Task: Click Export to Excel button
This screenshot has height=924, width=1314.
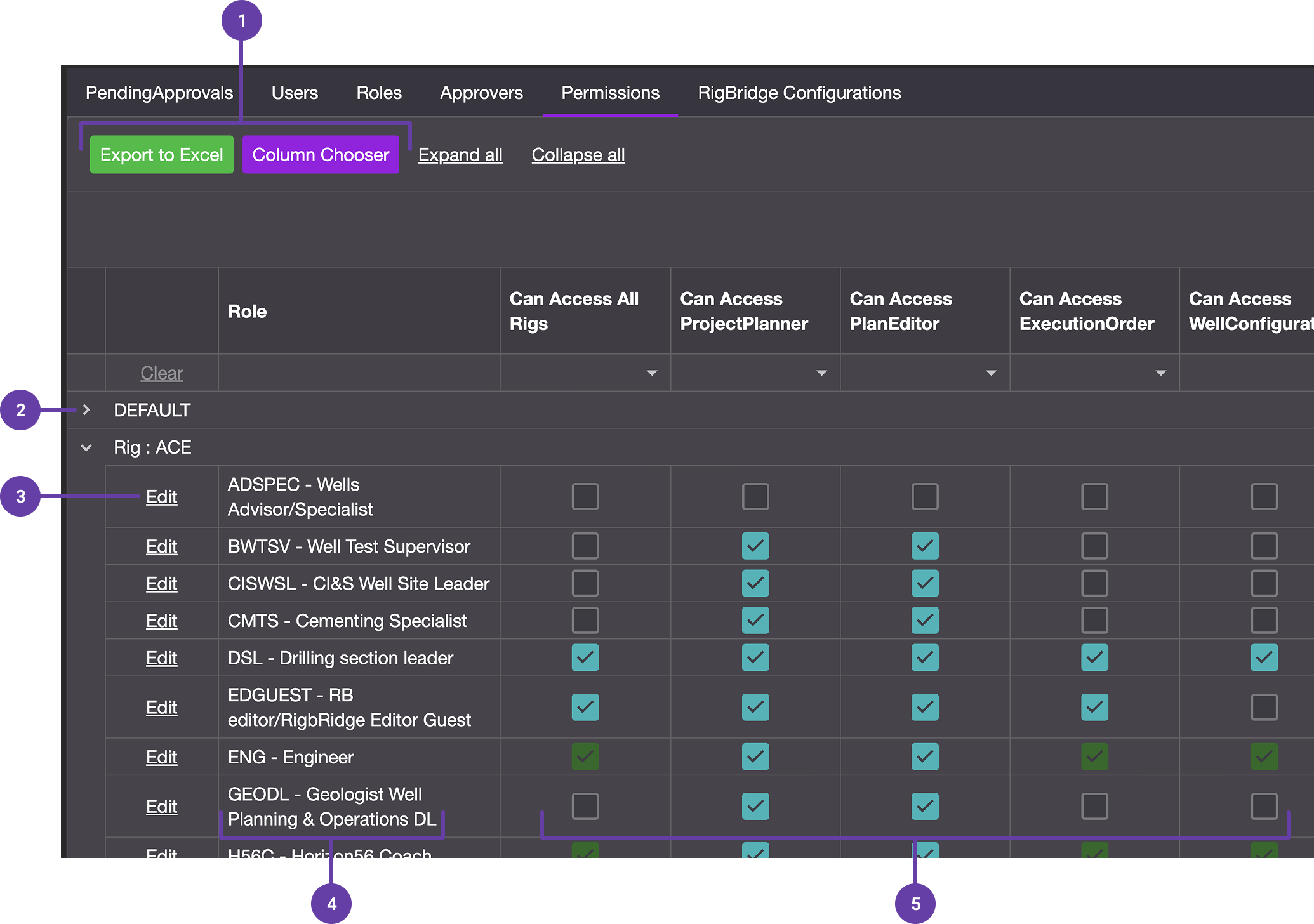Action: 161,155
